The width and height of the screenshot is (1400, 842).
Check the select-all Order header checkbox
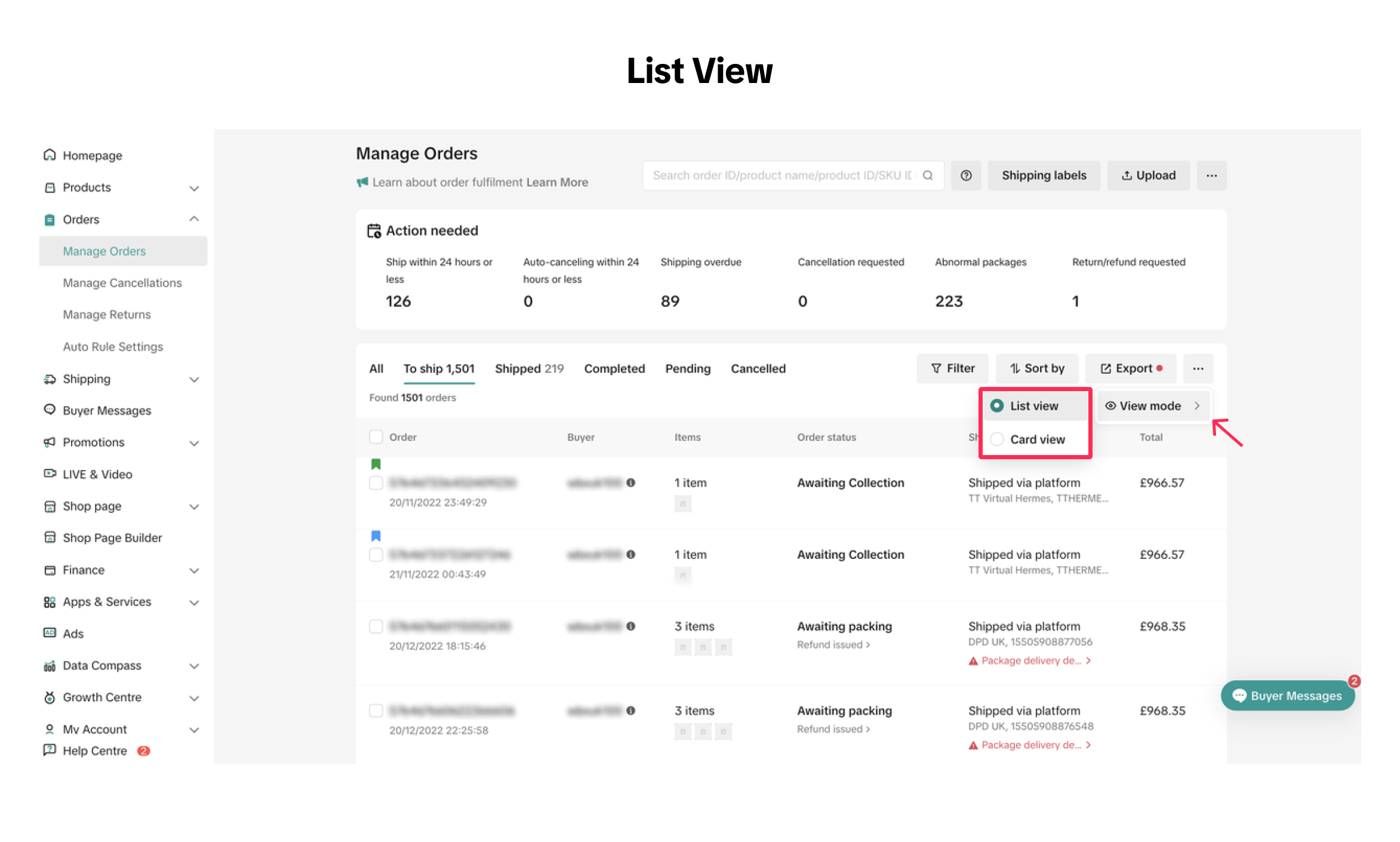coord(376,437)
